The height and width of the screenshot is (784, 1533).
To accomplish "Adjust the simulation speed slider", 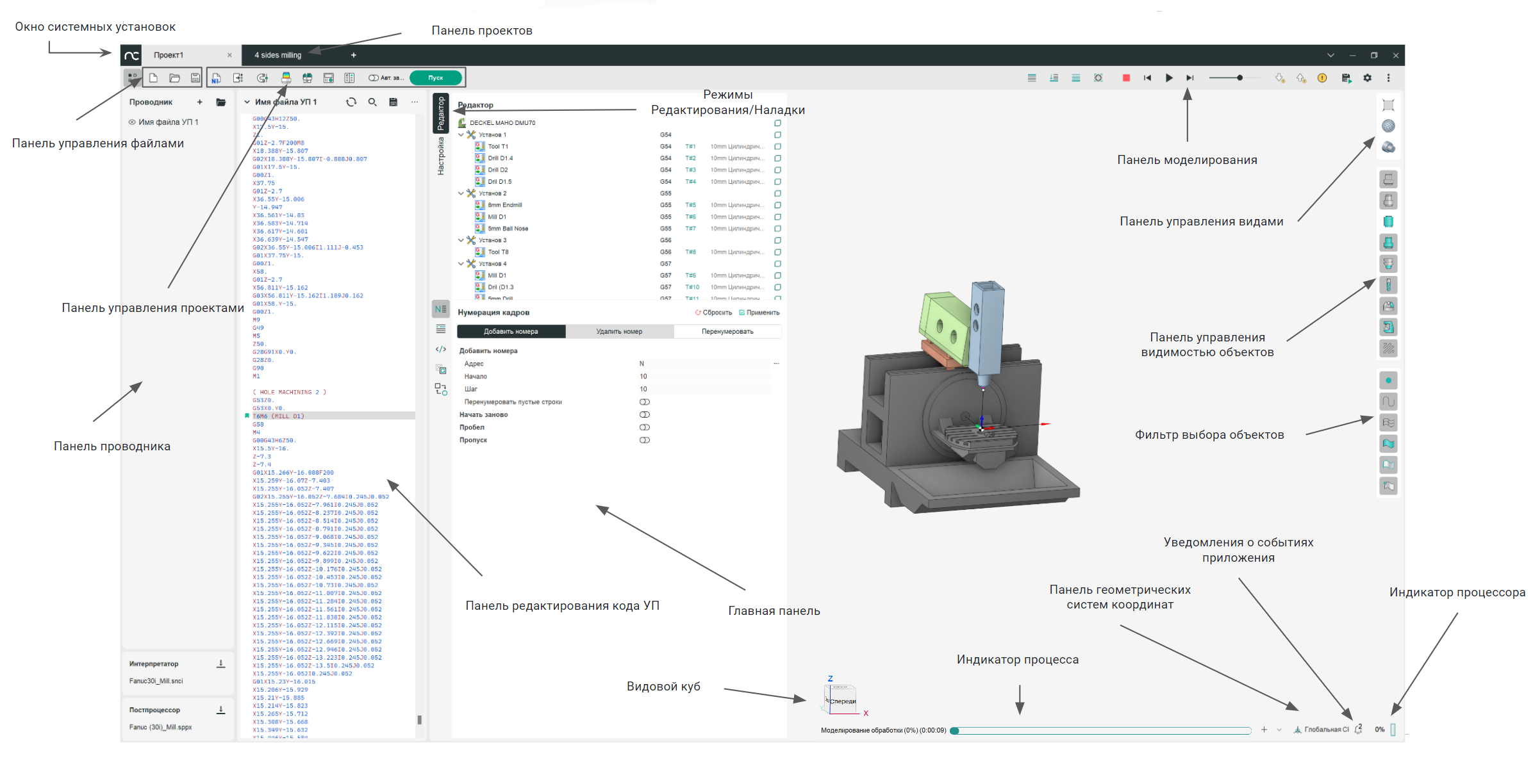I will [x=1239, y=78].
